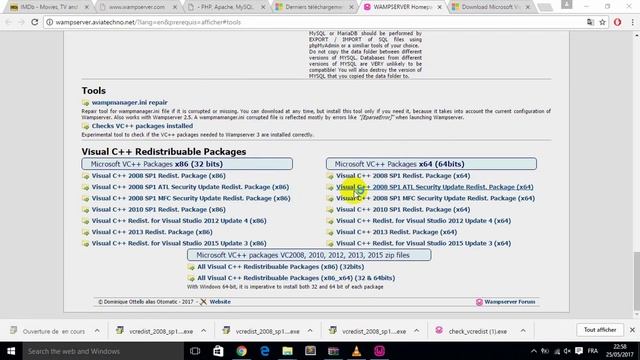Screen dimensions: 640x360
Task: Click the translate page icon in the address bar
Action: point(590,22)
